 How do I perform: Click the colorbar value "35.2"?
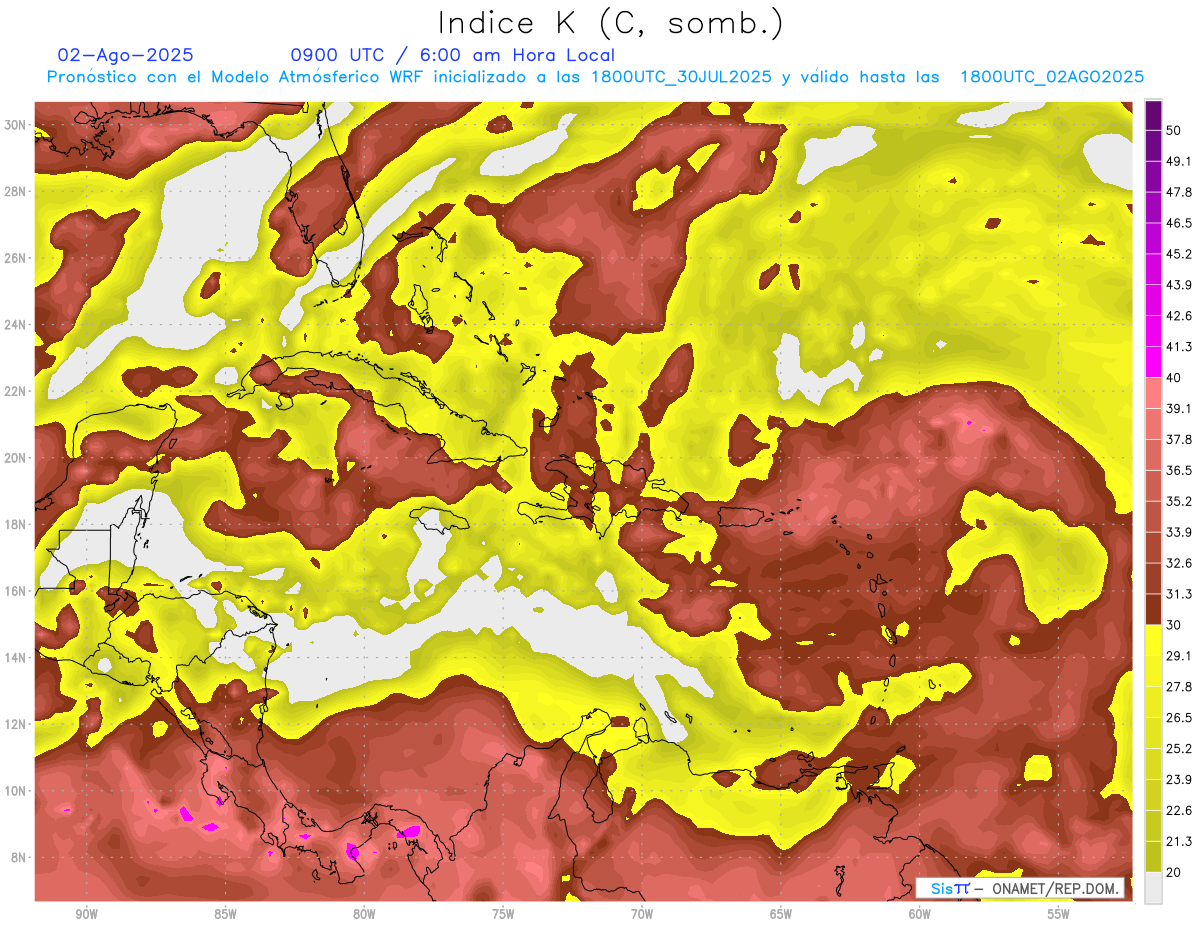(x=1179, y=501)
